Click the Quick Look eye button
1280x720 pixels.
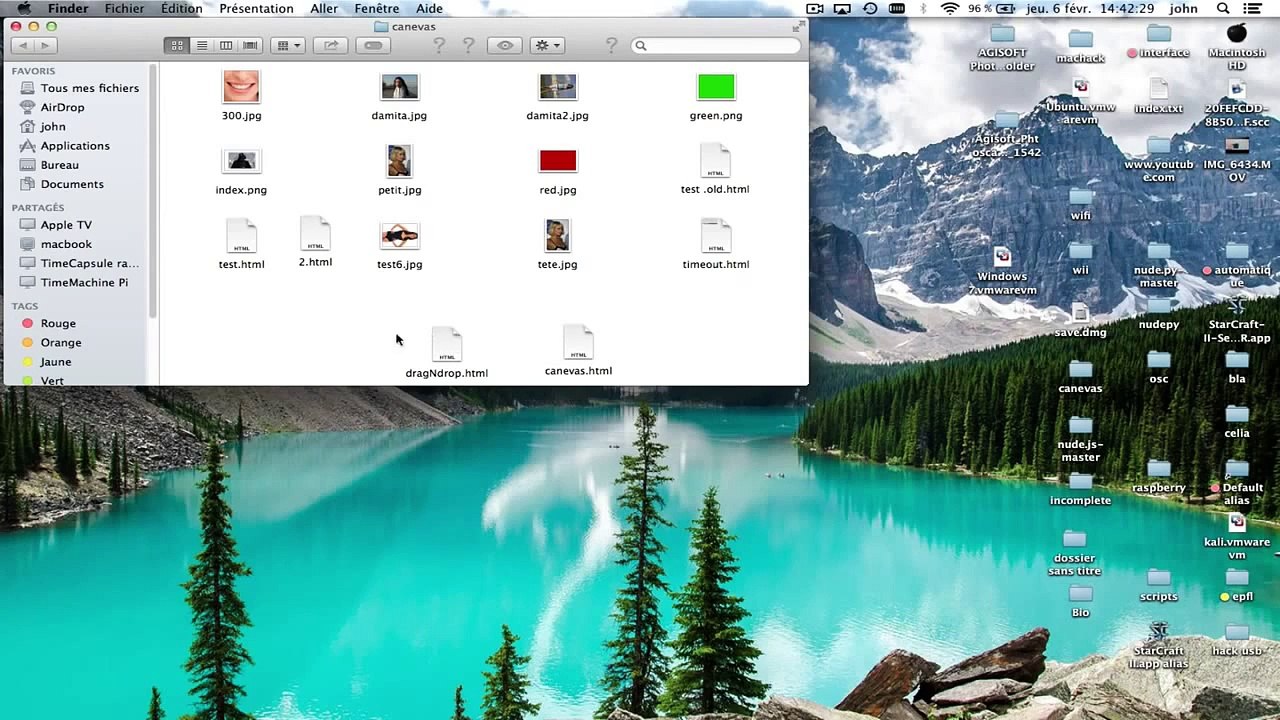[505, 45]
